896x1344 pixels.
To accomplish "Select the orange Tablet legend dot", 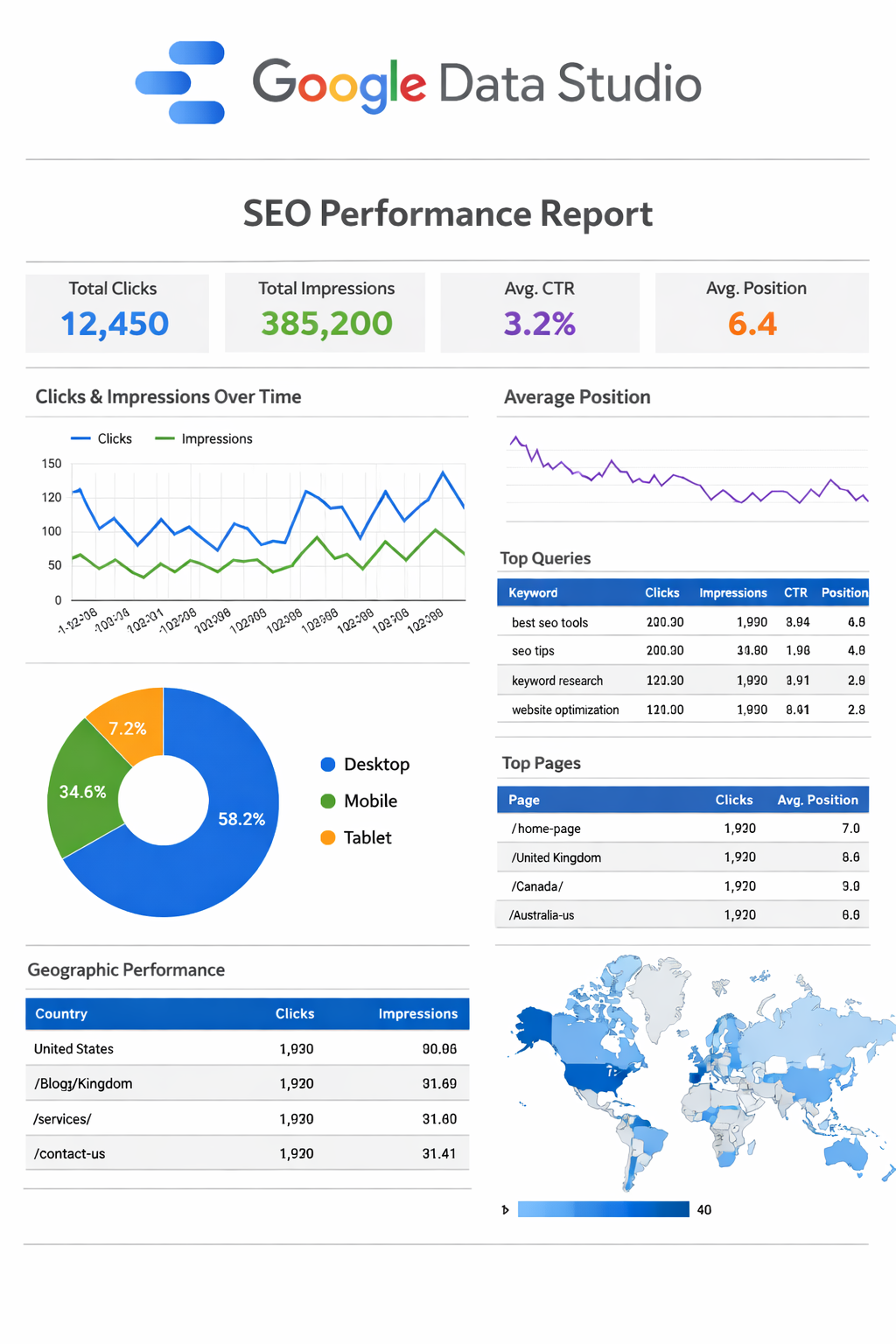I will [328, 837].
